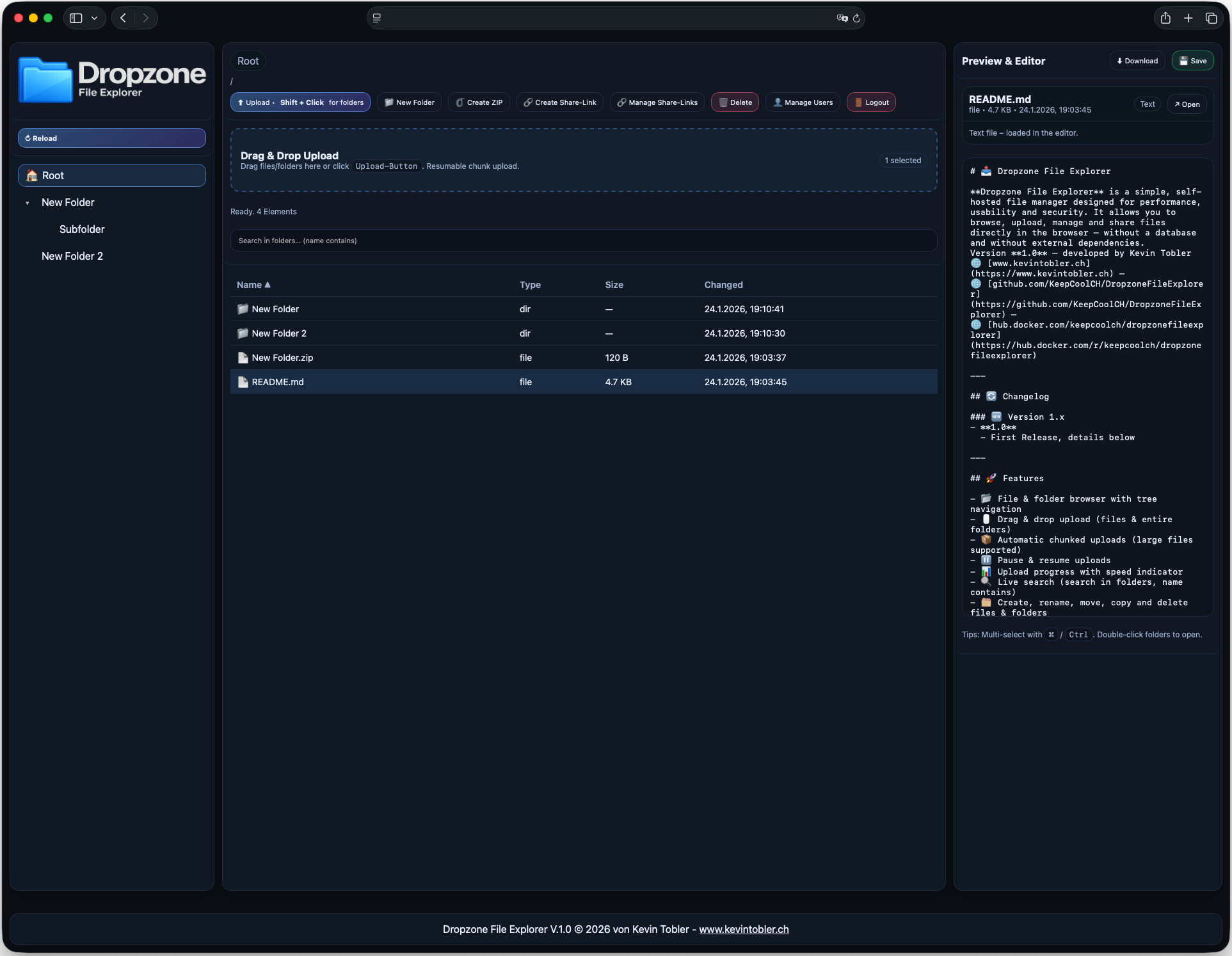This screenshot has height=956, width=1232.
Task: Click the Logout icon
Action: 858,102
